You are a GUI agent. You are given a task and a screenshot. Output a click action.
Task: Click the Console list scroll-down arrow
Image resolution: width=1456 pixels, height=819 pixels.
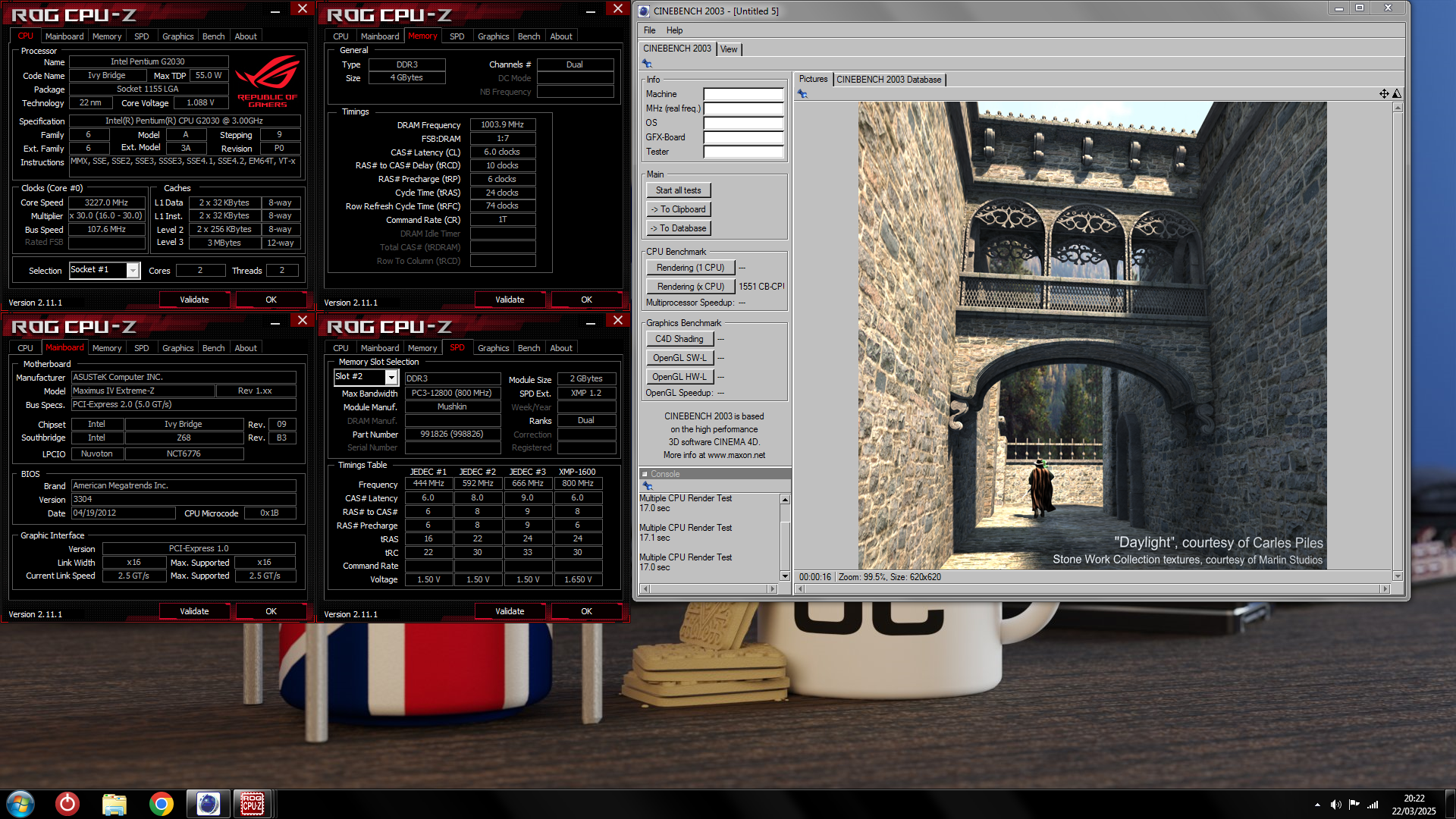[x=785, y=576]
